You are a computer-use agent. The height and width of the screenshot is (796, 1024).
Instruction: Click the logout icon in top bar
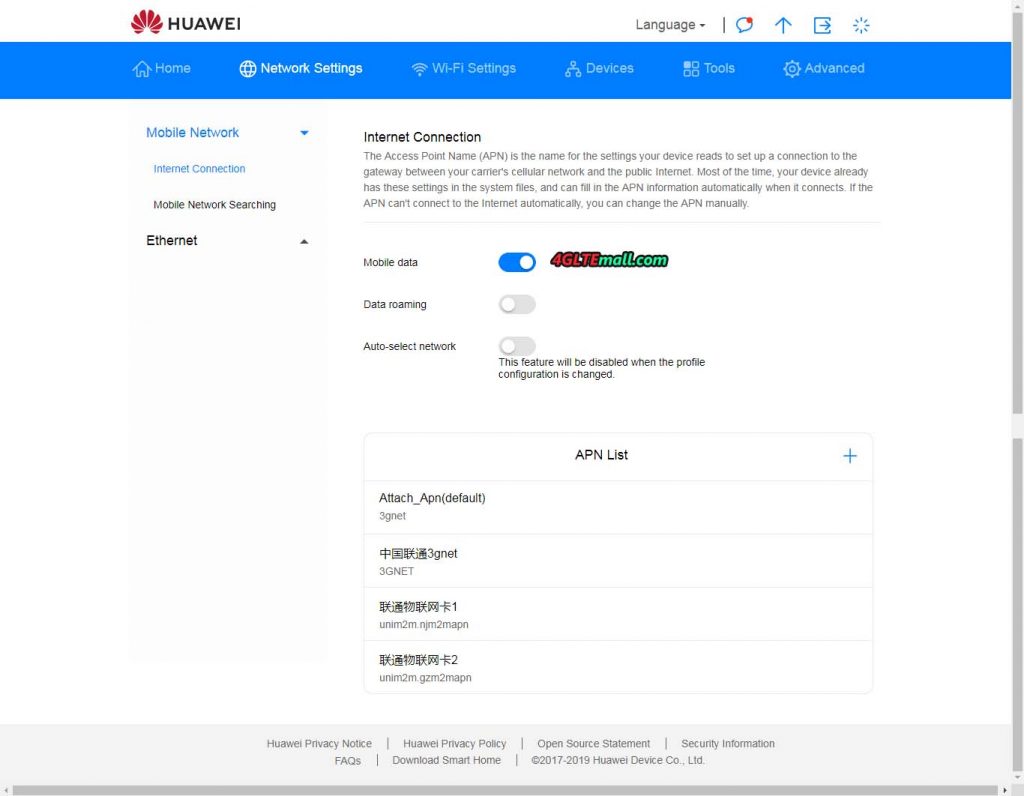[822, 25]
